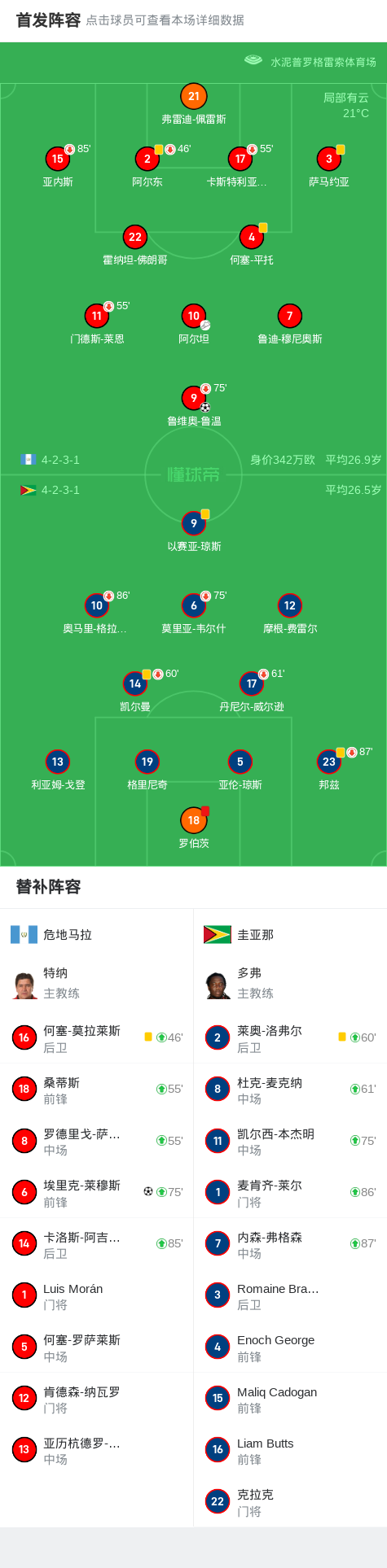Select 阿尔东 number 2 player icon

click(147, 159)
